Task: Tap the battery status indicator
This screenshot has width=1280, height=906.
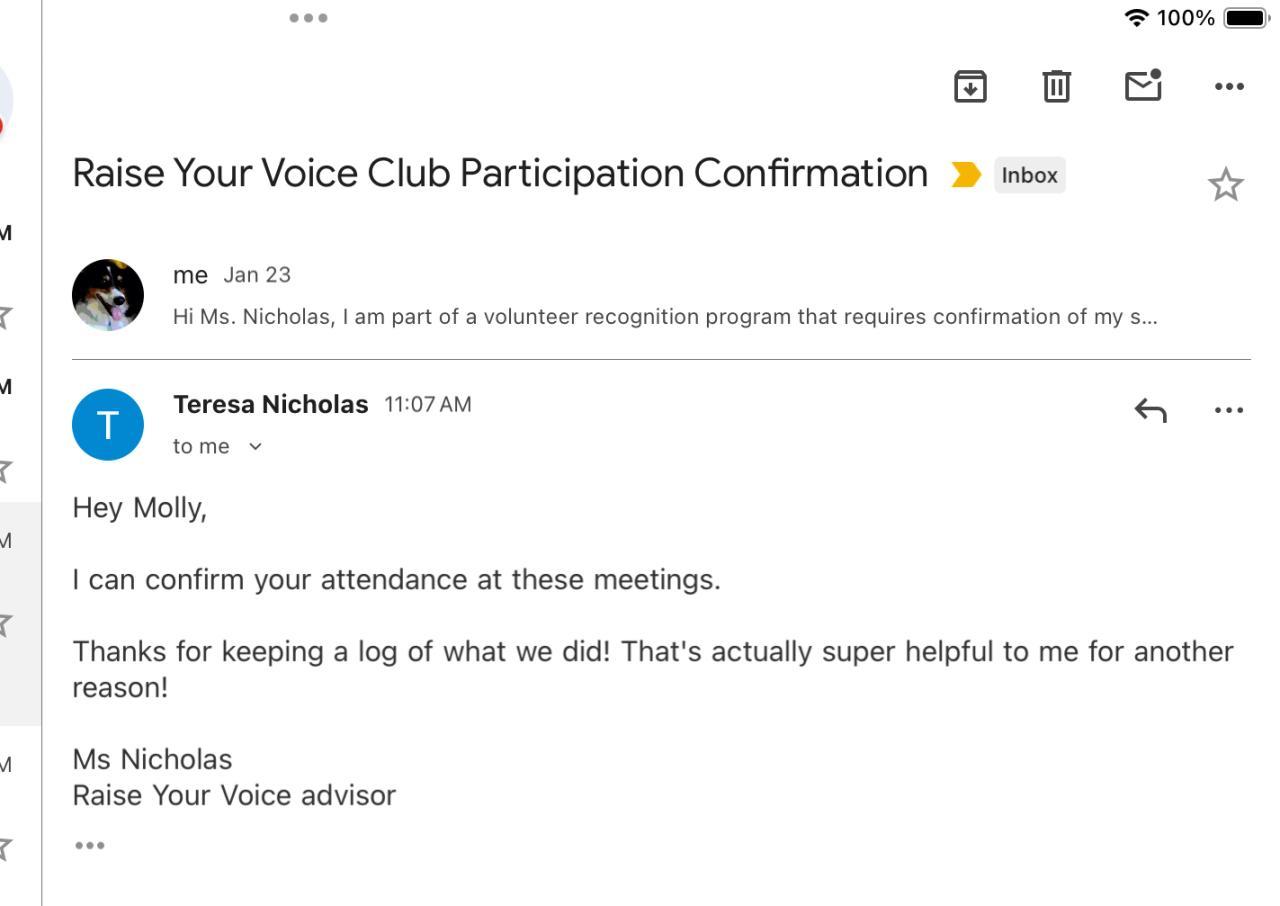Action: point(1245,18)
